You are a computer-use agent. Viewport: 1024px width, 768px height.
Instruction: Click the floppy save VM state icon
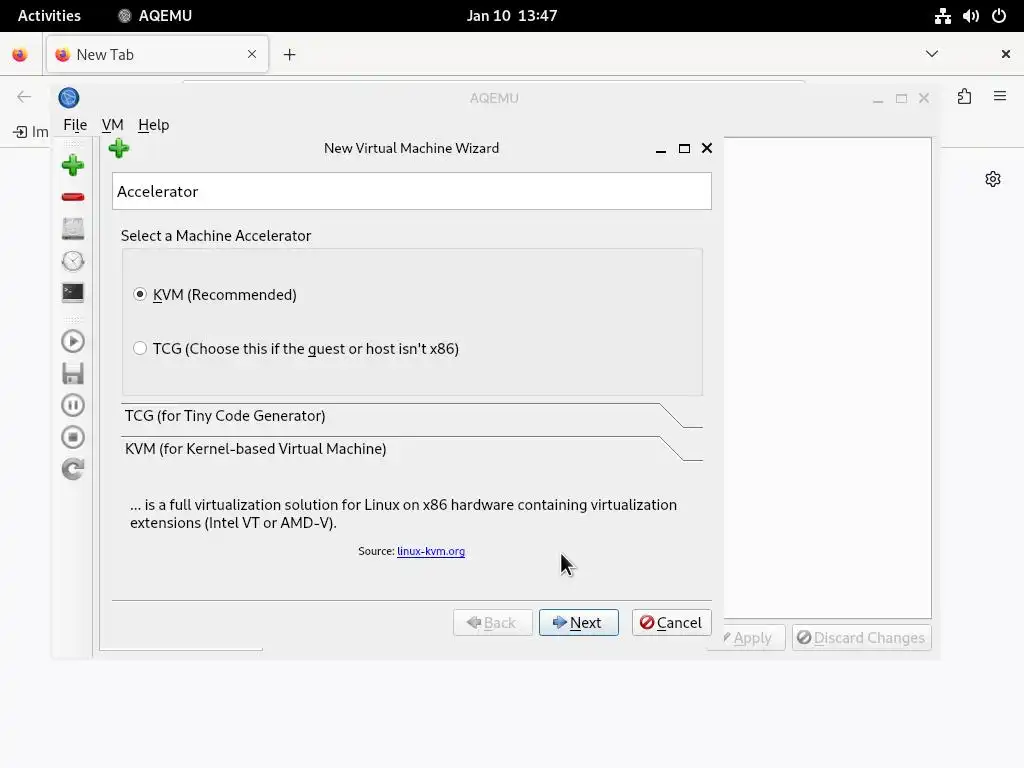(x=72, y=374)
